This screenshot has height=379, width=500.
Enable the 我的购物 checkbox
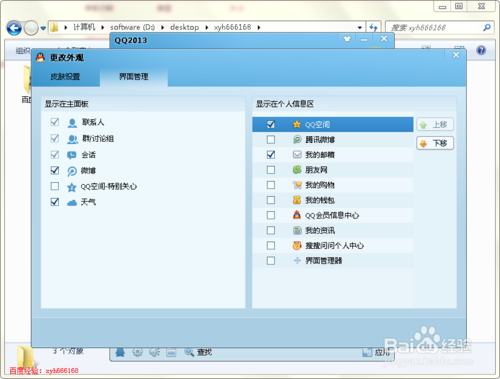271,185
